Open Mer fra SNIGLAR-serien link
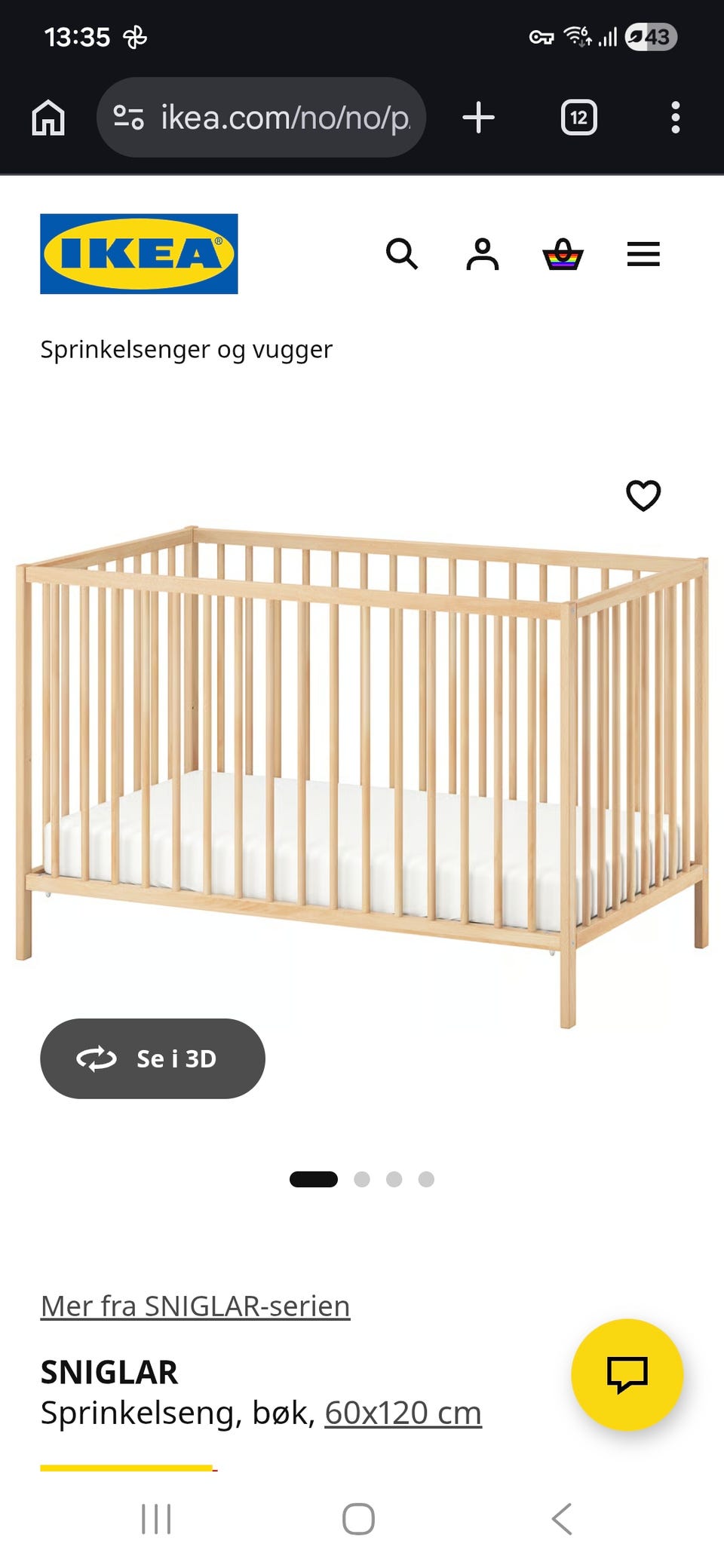Screen dimensions: 724x1568 [195, 1306]
